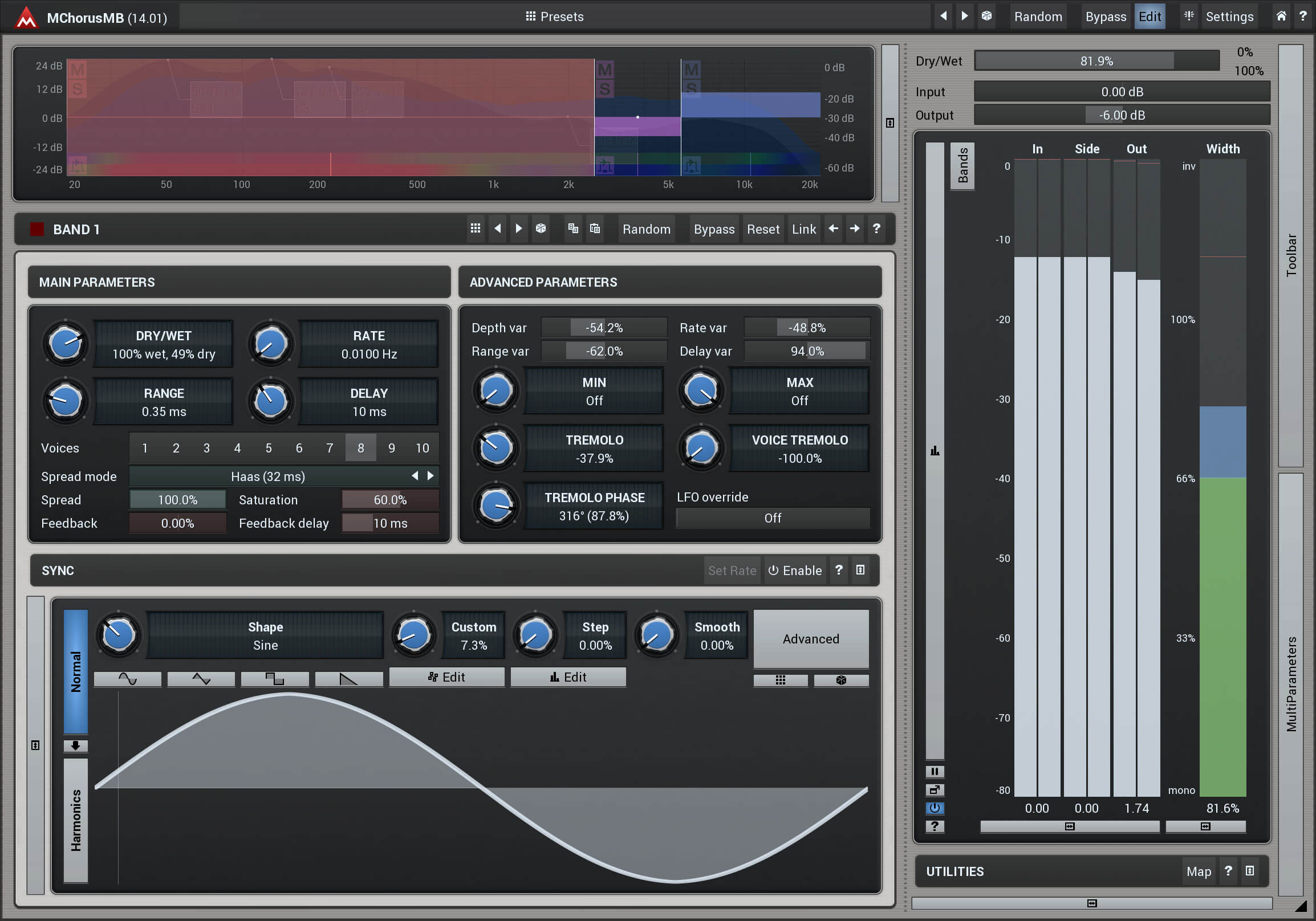1316x921 pixels.
Task: Switch to the Harmonics oscillator tab
Action: click(76, 820)
